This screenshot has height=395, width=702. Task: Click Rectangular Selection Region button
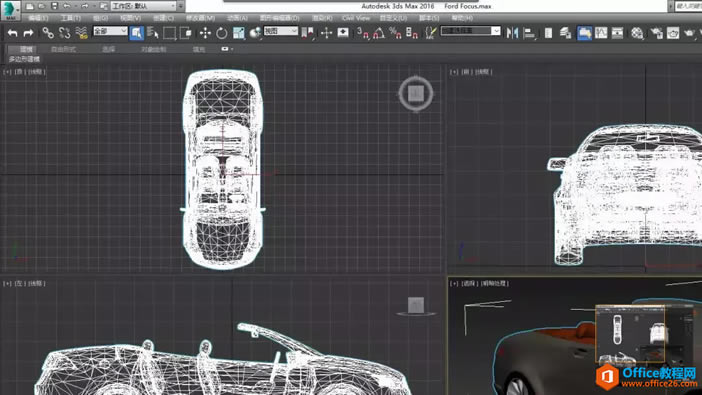(x=169, y=33)
